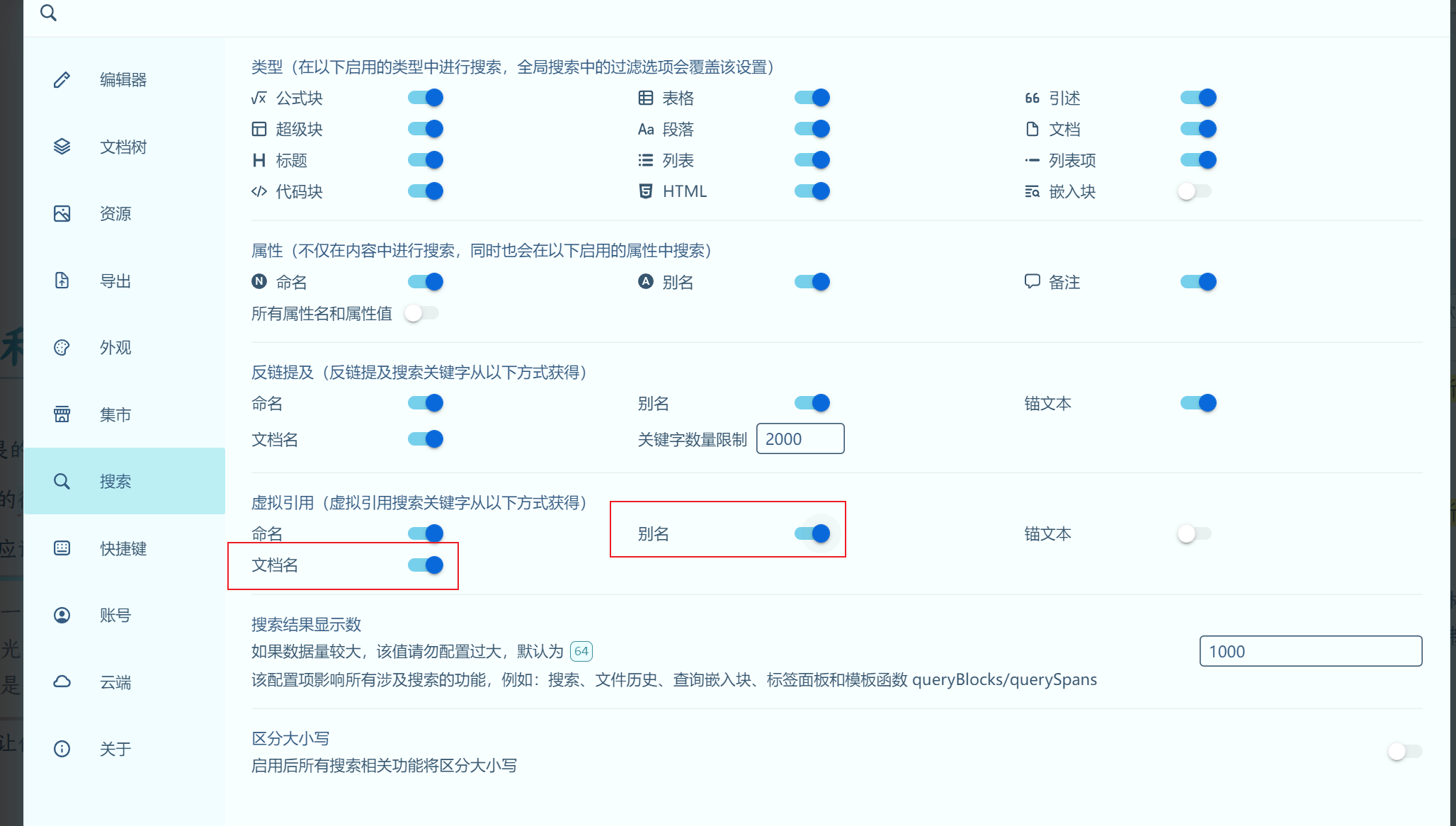The width and height of the screenshot is (1456, 826).
Task: Open the 账号 account avatar icon
Action: pos(62,615)
